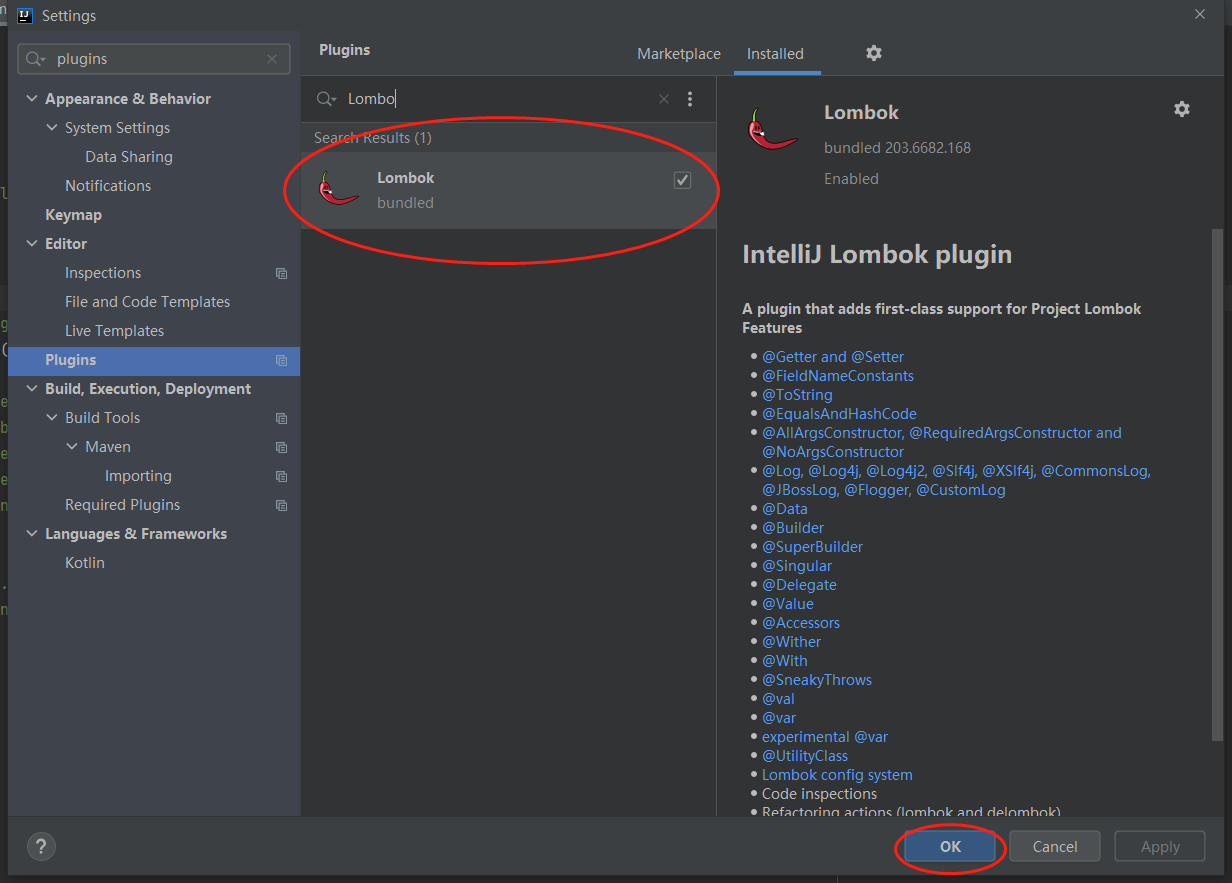Screen dimensions: 1232x883
Task: Open the Lombok config system link
Action: tap(837, 774)
